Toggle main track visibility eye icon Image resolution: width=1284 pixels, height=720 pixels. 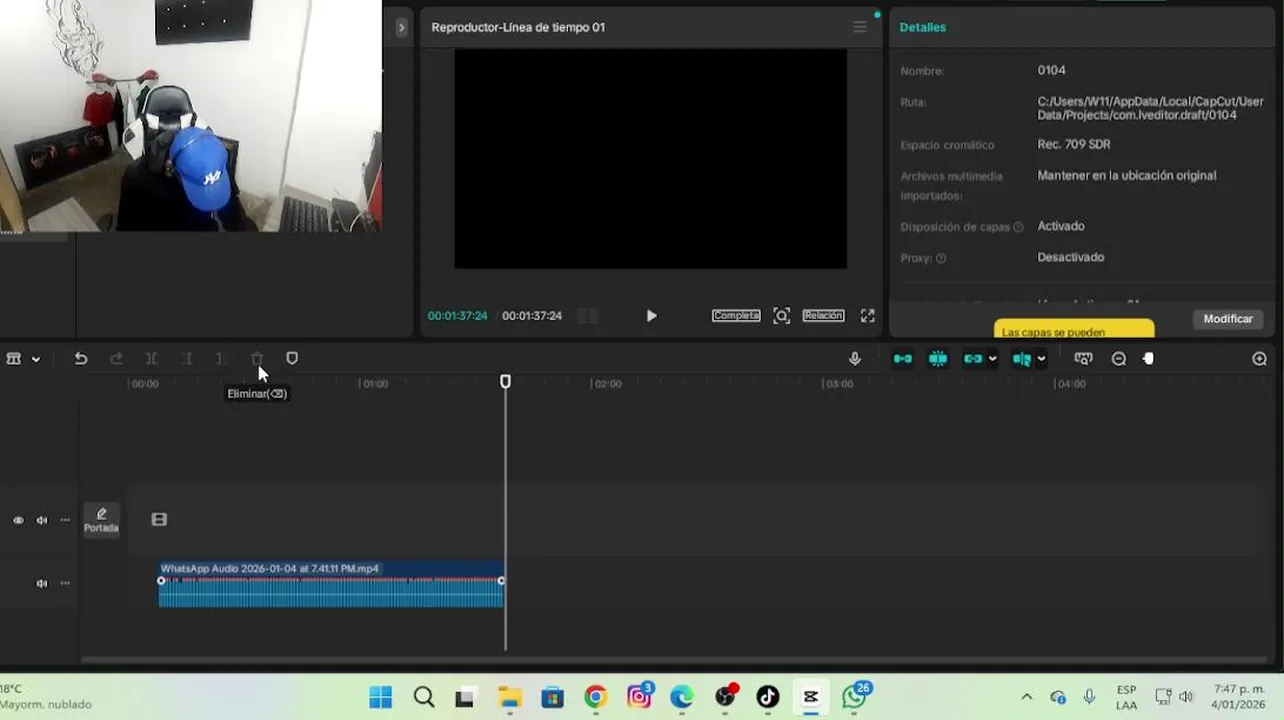[18, 520]
